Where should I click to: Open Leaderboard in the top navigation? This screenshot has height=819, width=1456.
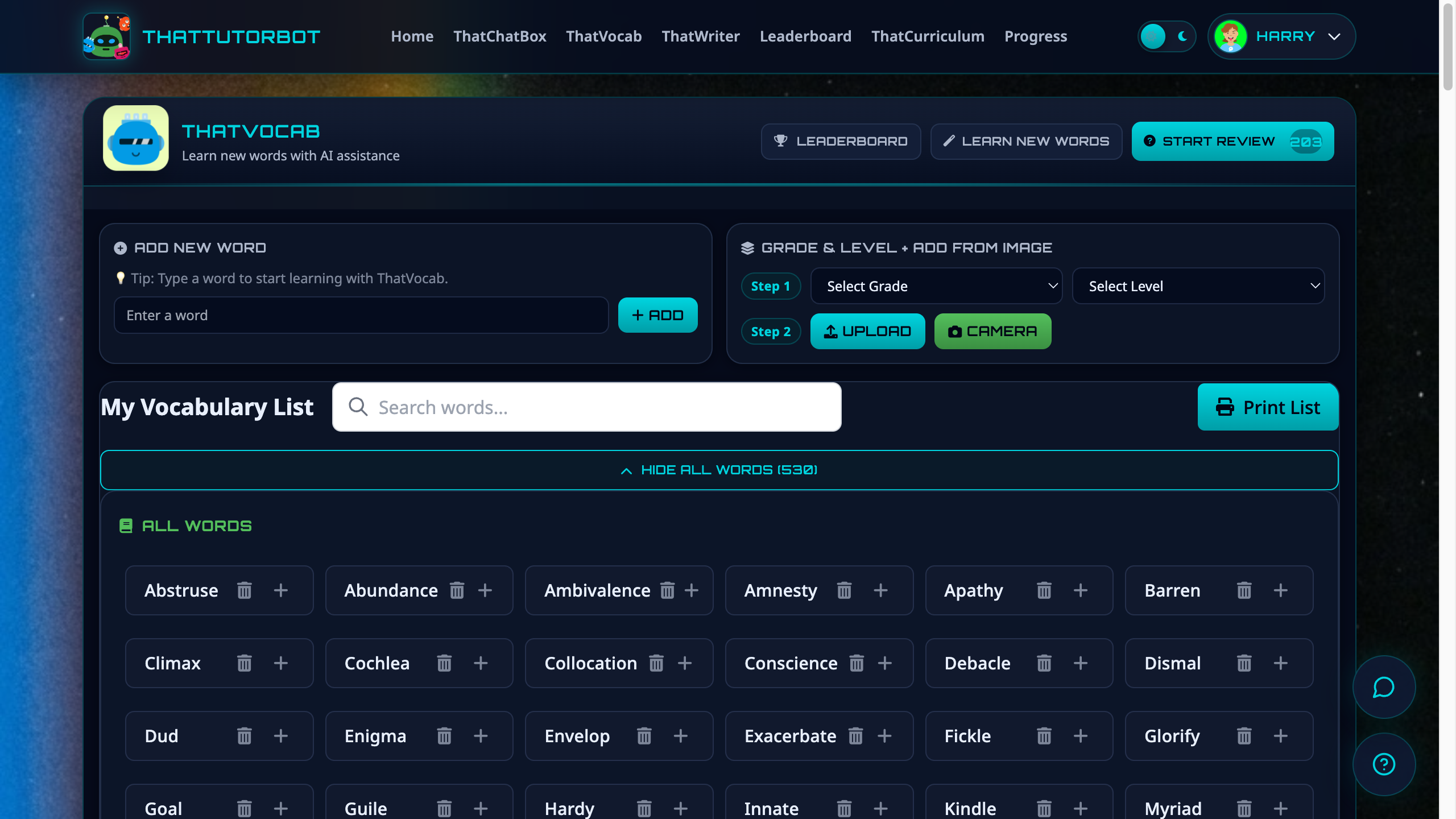[x=806, y=36]
